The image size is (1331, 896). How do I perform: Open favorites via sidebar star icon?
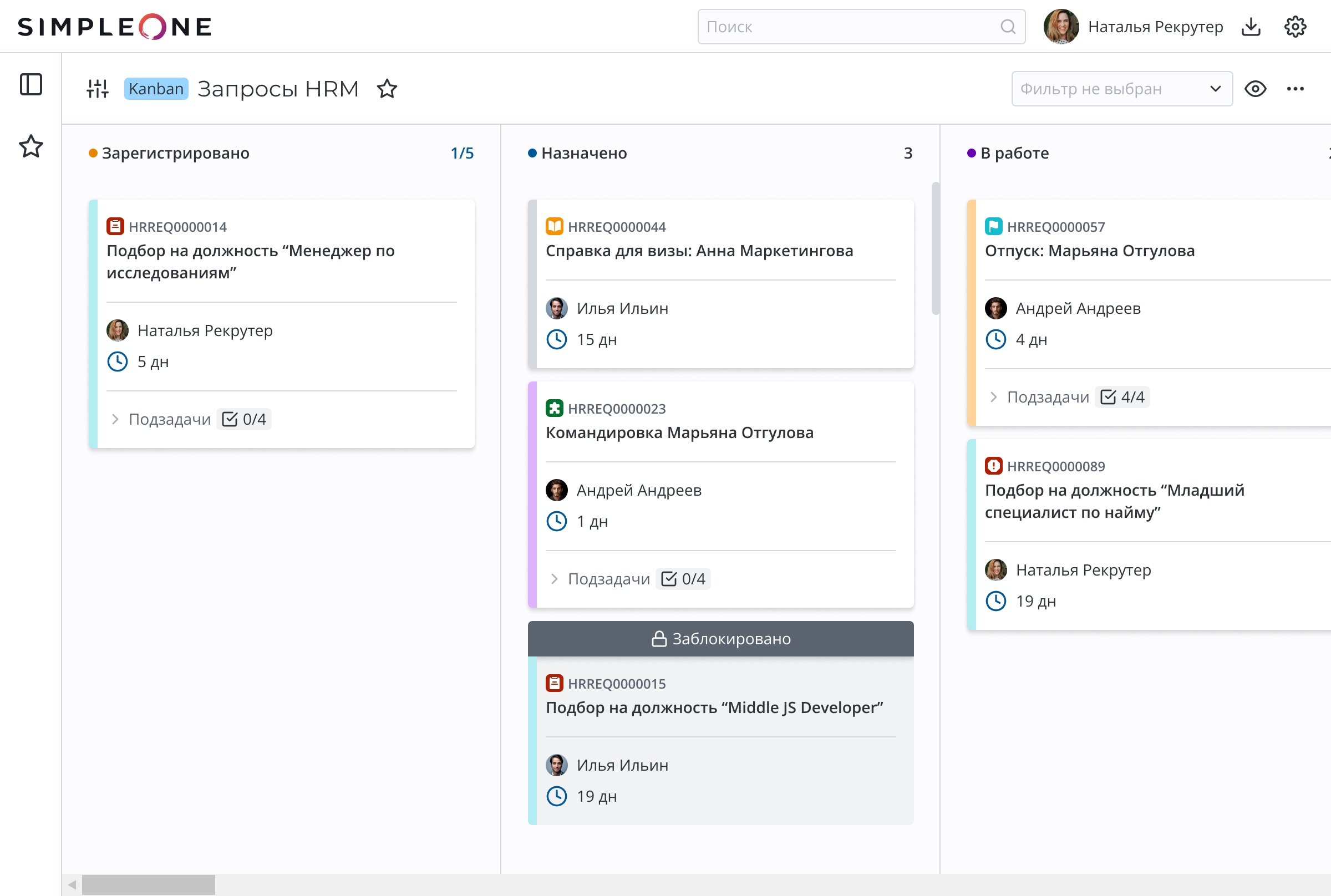pyautogui.click(x=31, y=146)
